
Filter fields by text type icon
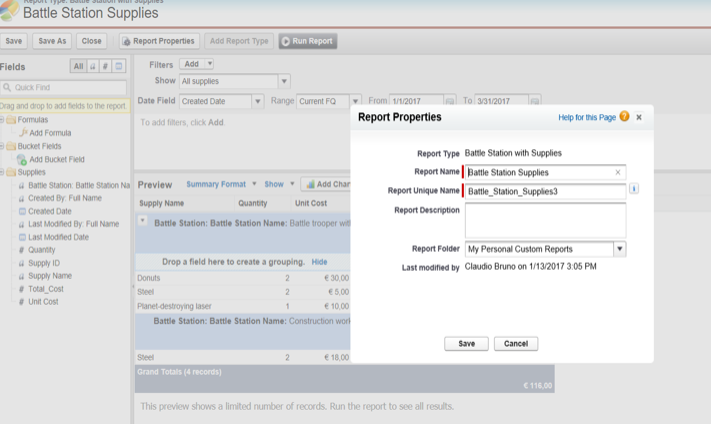(x=93, y=66)
